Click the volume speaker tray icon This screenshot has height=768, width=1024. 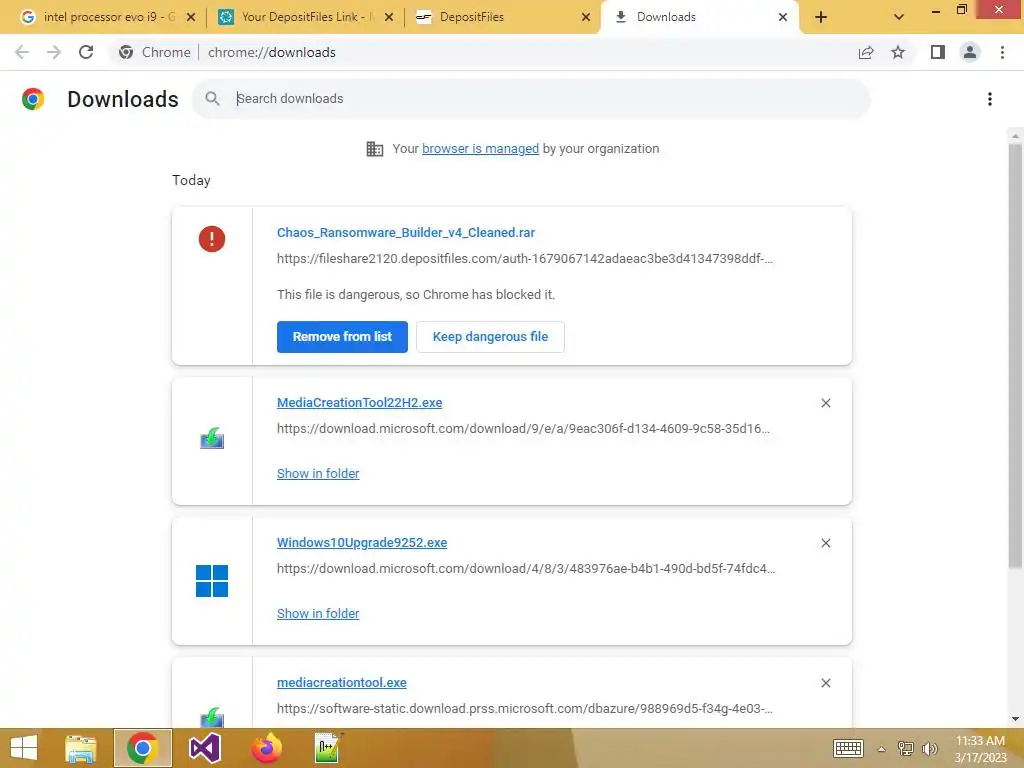tap(929, 748)
